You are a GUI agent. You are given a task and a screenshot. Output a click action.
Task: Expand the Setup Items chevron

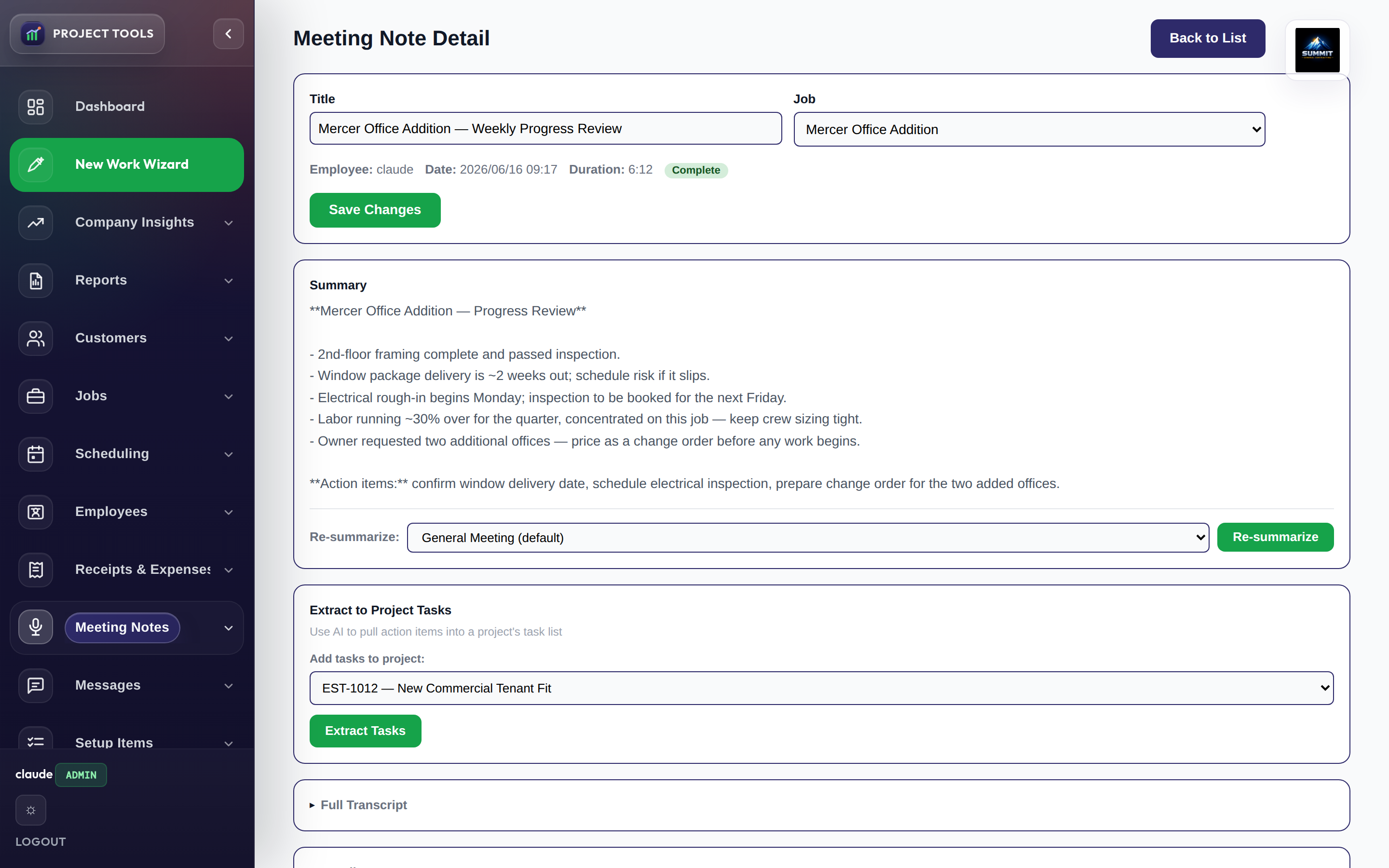229,744
